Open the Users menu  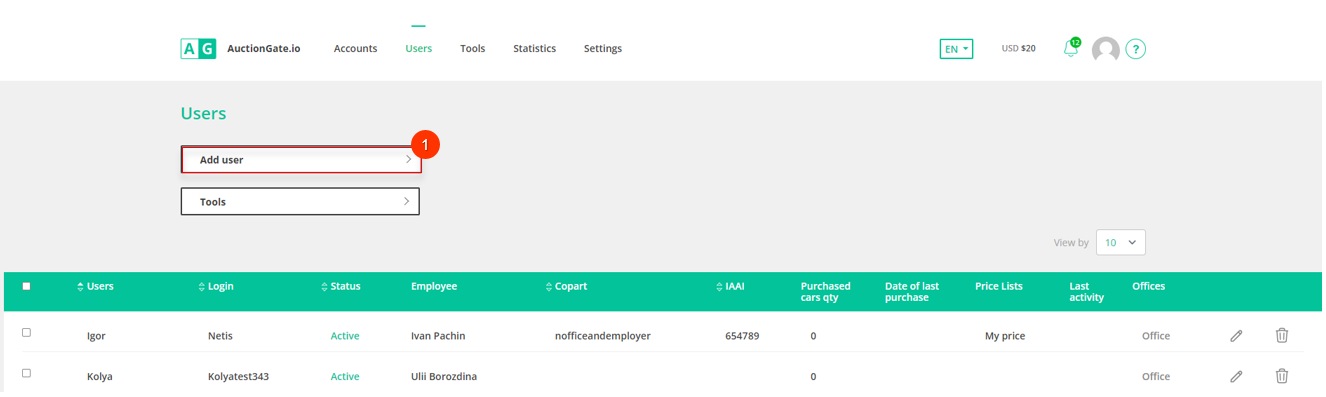(x=419, y=49)
